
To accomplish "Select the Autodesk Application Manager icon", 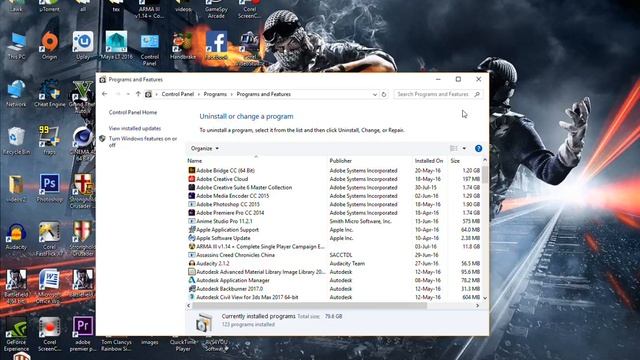I will point(191,280).
